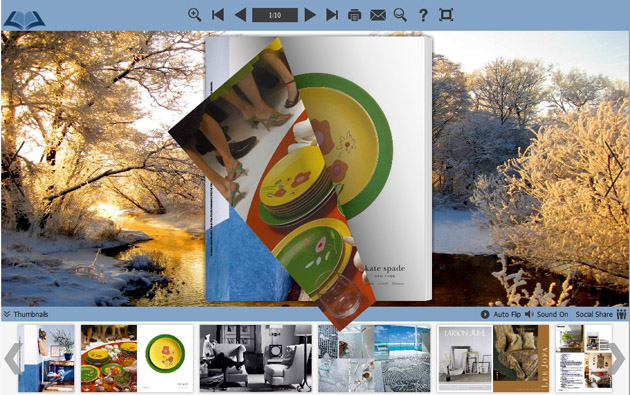The width and height of the screenshot is (630, 395).
Task: Go to the previous page
Action: (240, 15)
